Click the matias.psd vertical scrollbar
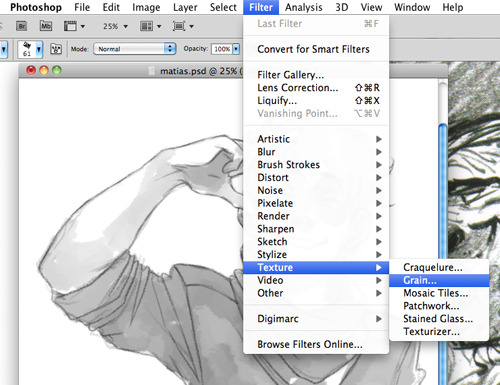Viewport: 500px width, 385px height. coord(443,232)
